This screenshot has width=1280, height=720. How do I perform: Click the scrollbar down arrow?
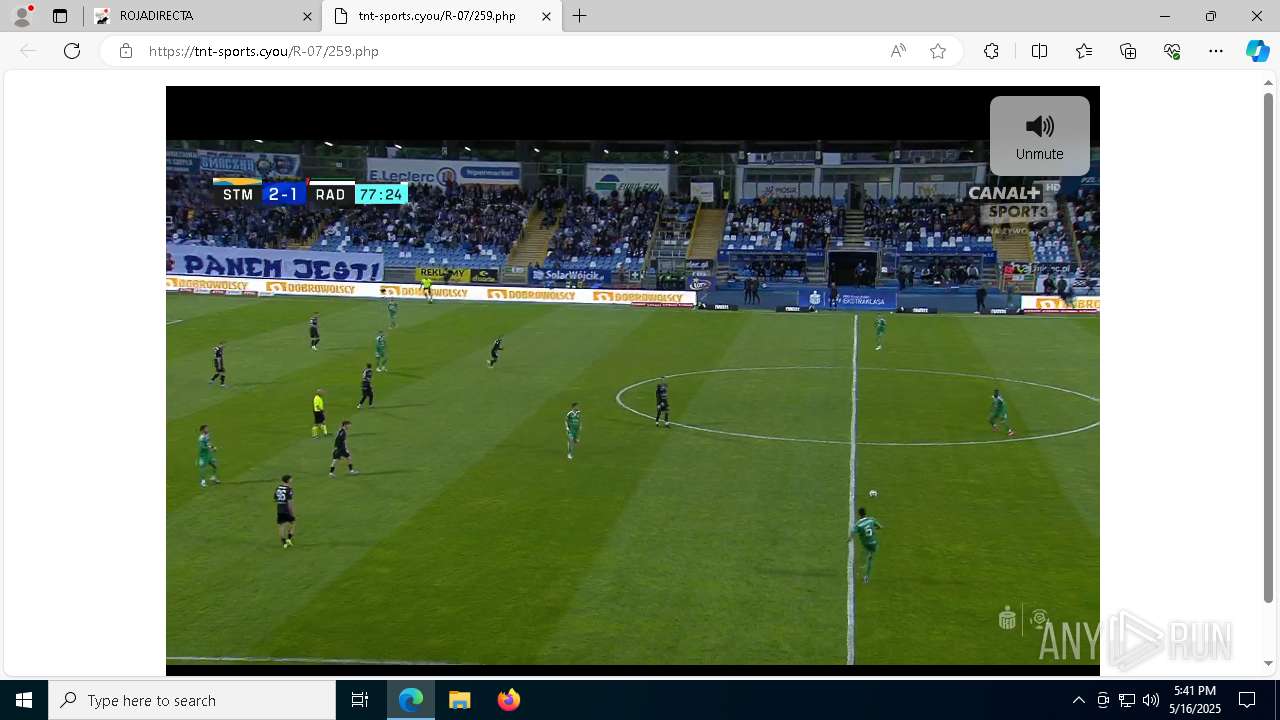pyautogui.click(x=1268, y=663)
